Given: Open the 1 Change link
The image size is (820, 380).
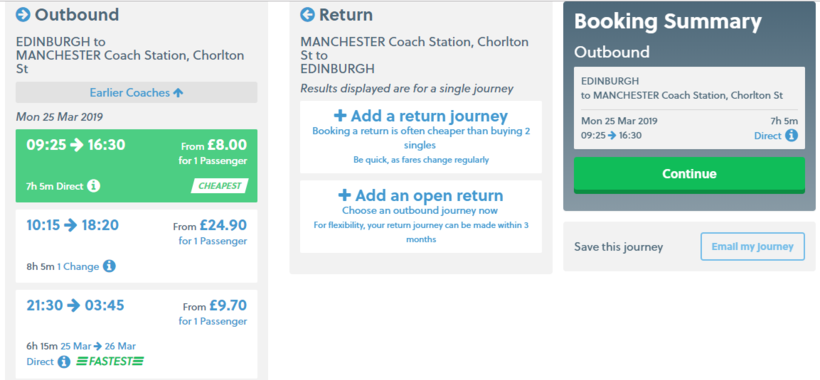Looking at the screenshot, I should 78,267.
